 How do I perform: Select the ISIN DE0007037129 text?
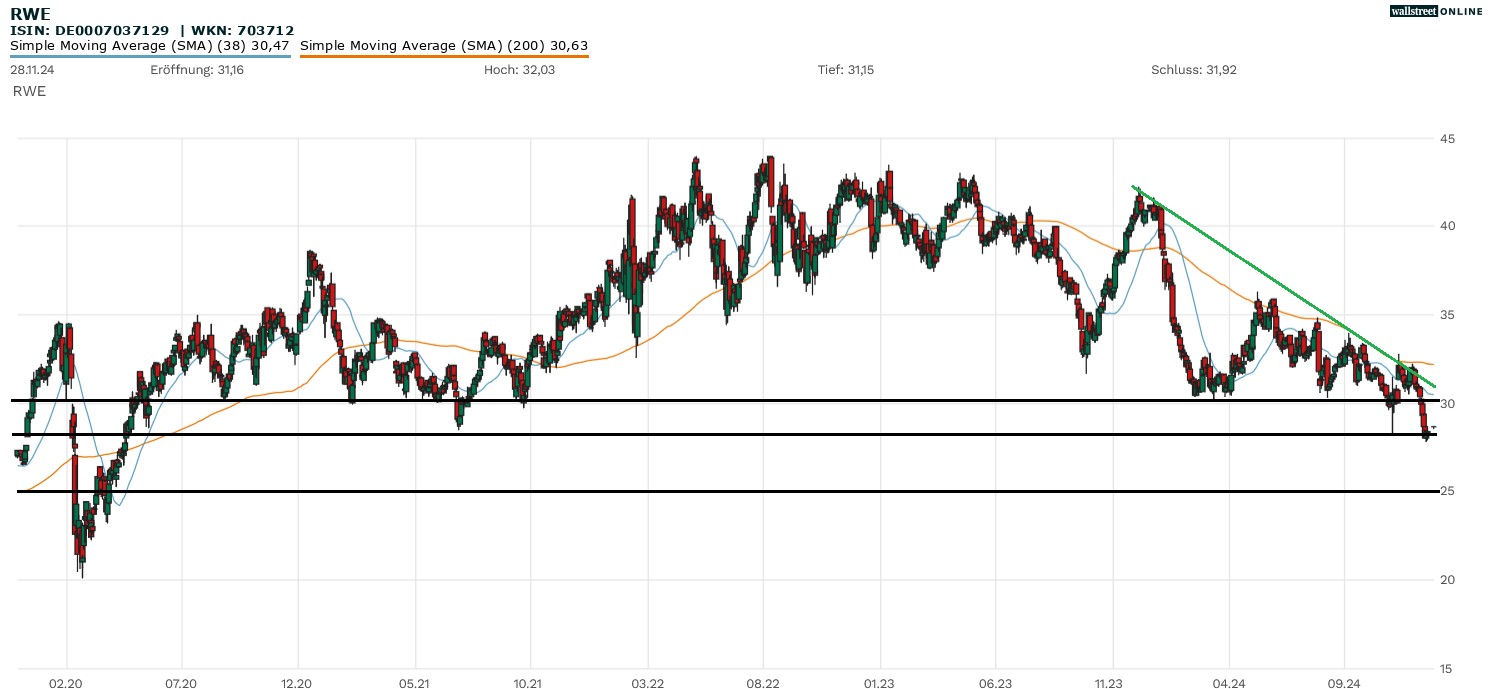point(89,31)
